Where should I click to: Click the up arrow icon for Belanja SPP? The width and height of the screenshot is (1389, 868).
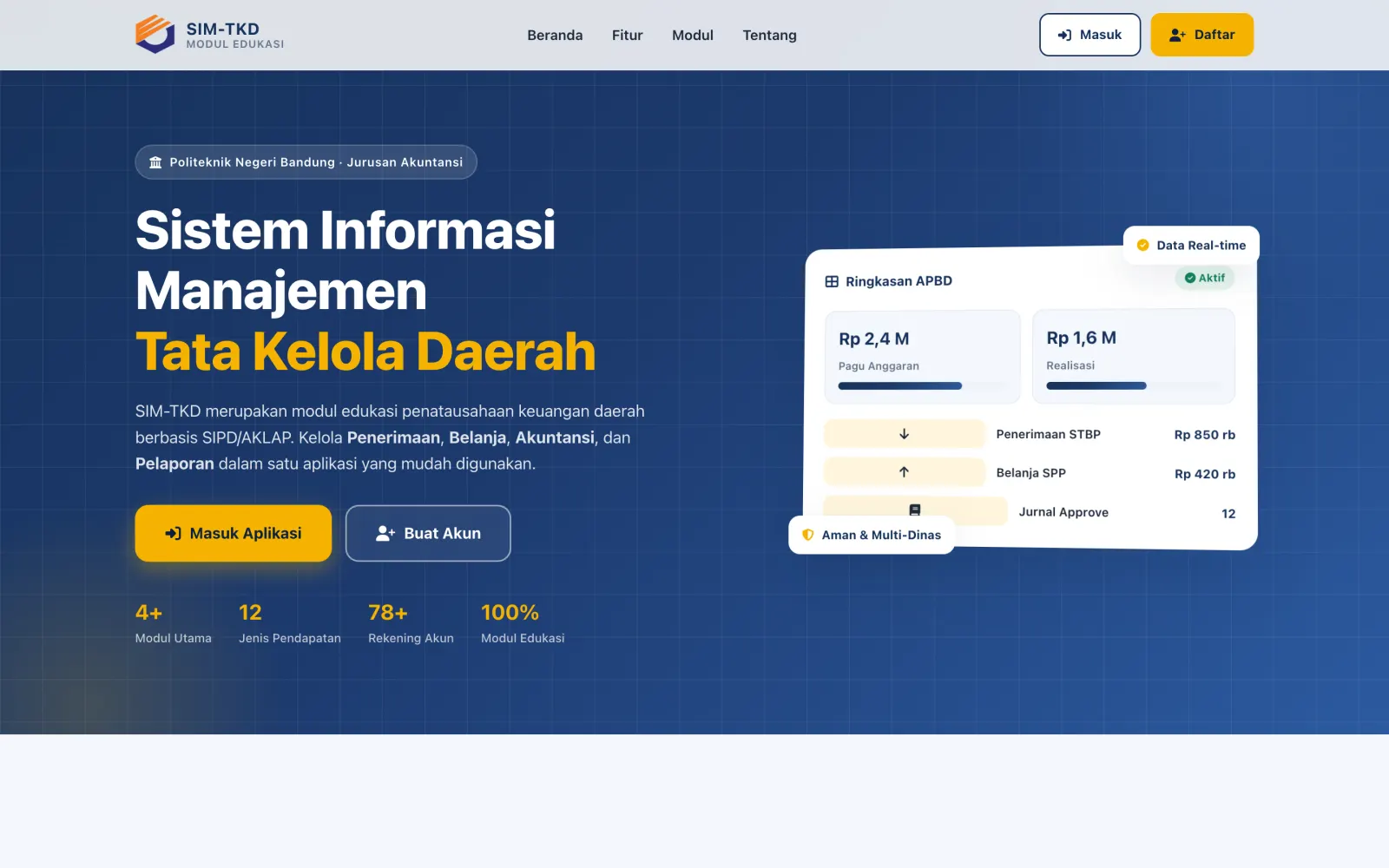pyautogui.click(x=904, y=472)
